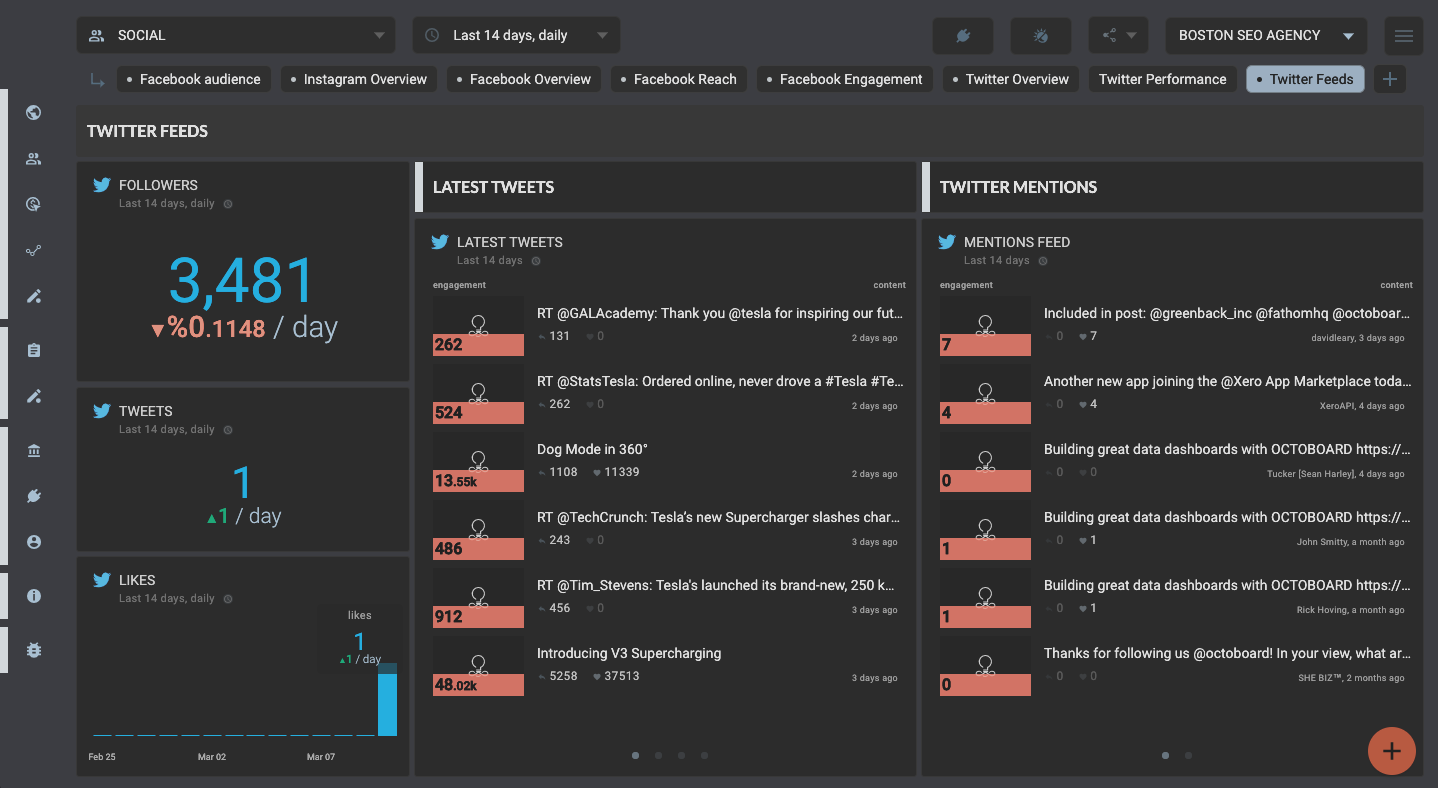The width and height of the screenshot is (1438, 788).
Task: Open tweet 'Introducing V3 Supercharging'
Action: pos(629,653)
